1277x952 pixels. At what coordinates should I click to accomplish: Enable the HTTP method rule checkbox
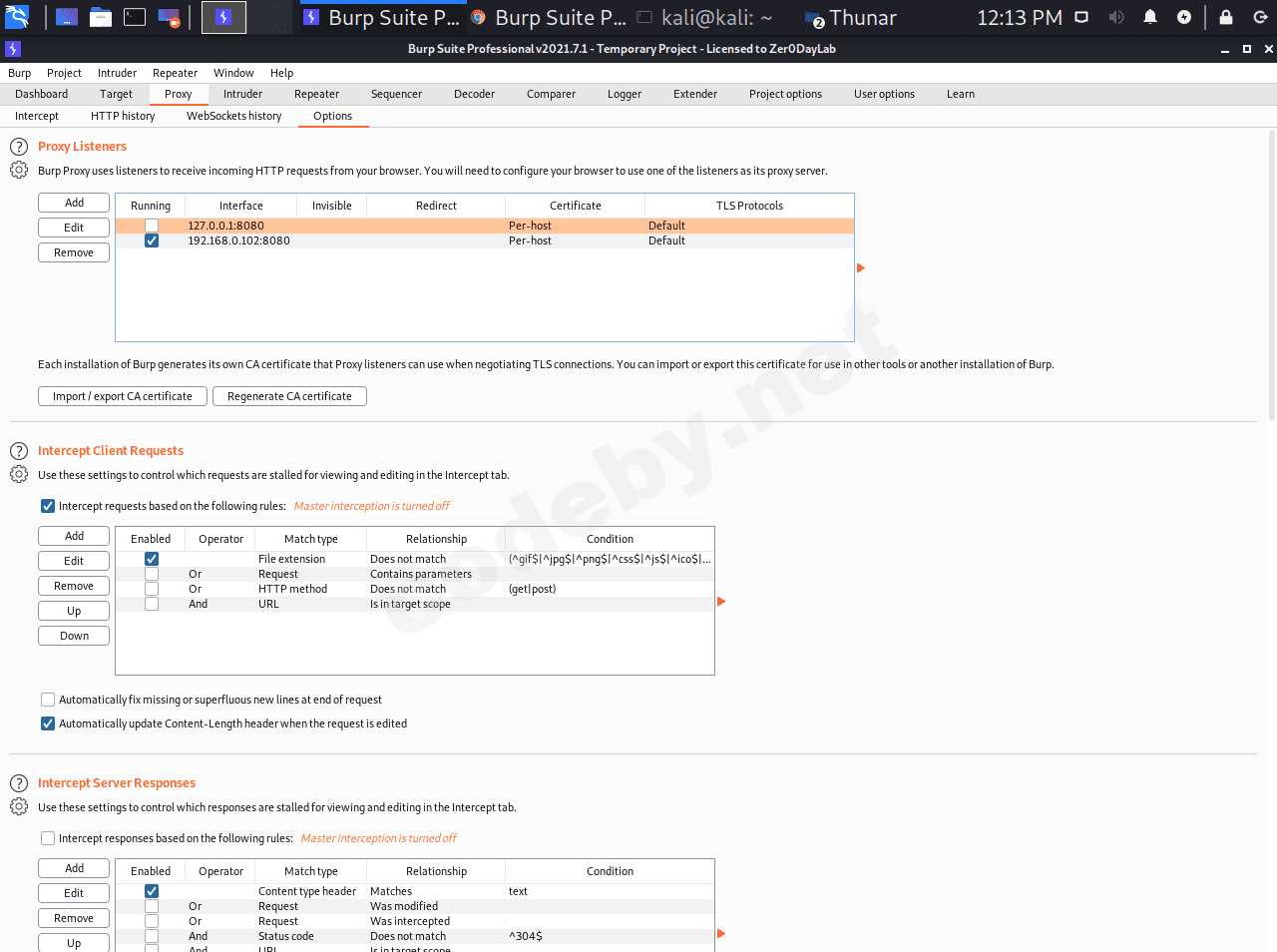[x=152, y=589]
